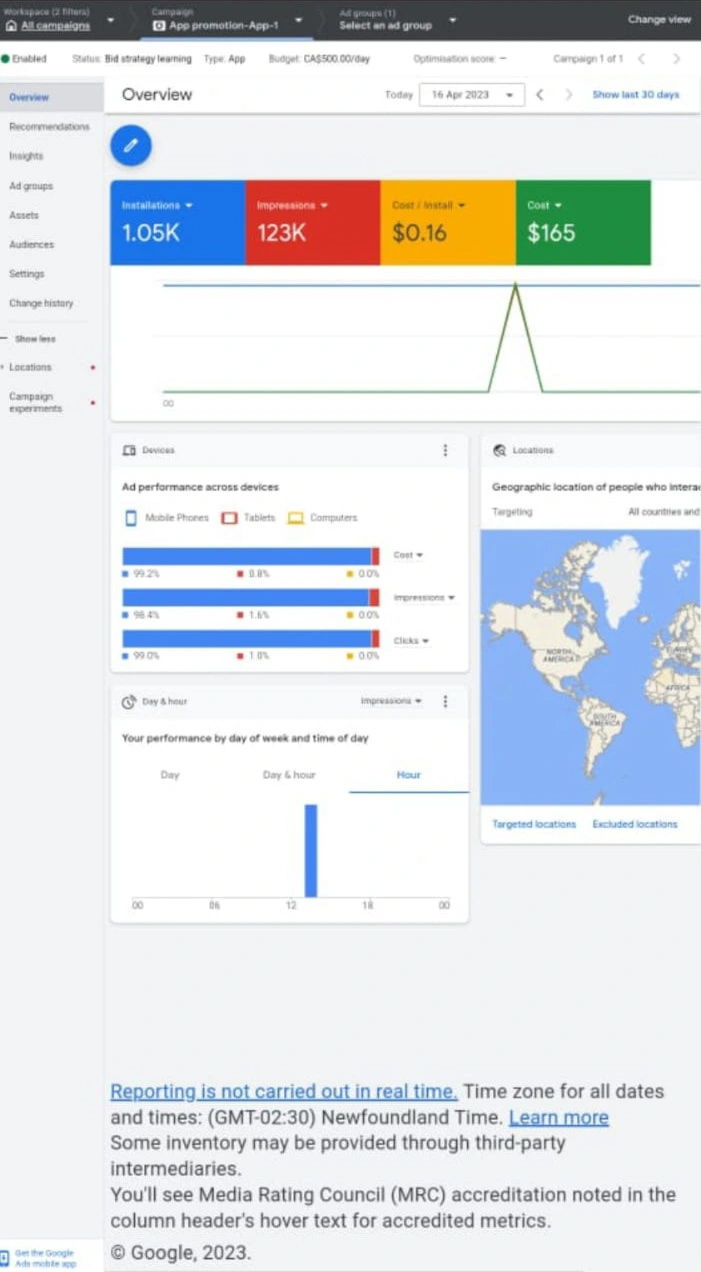
Task: Go to previous date with left chevron
Action: (x=540, y=94)
